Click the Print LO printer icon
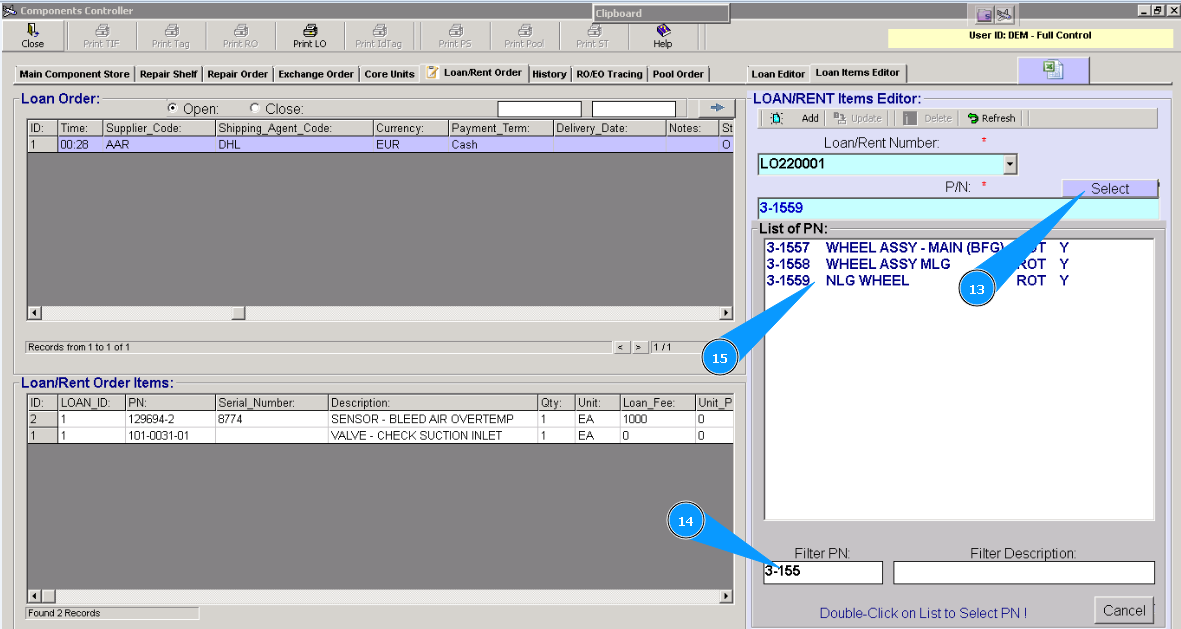Viewport: 1181px width, 629px height. tap(310, 30)
